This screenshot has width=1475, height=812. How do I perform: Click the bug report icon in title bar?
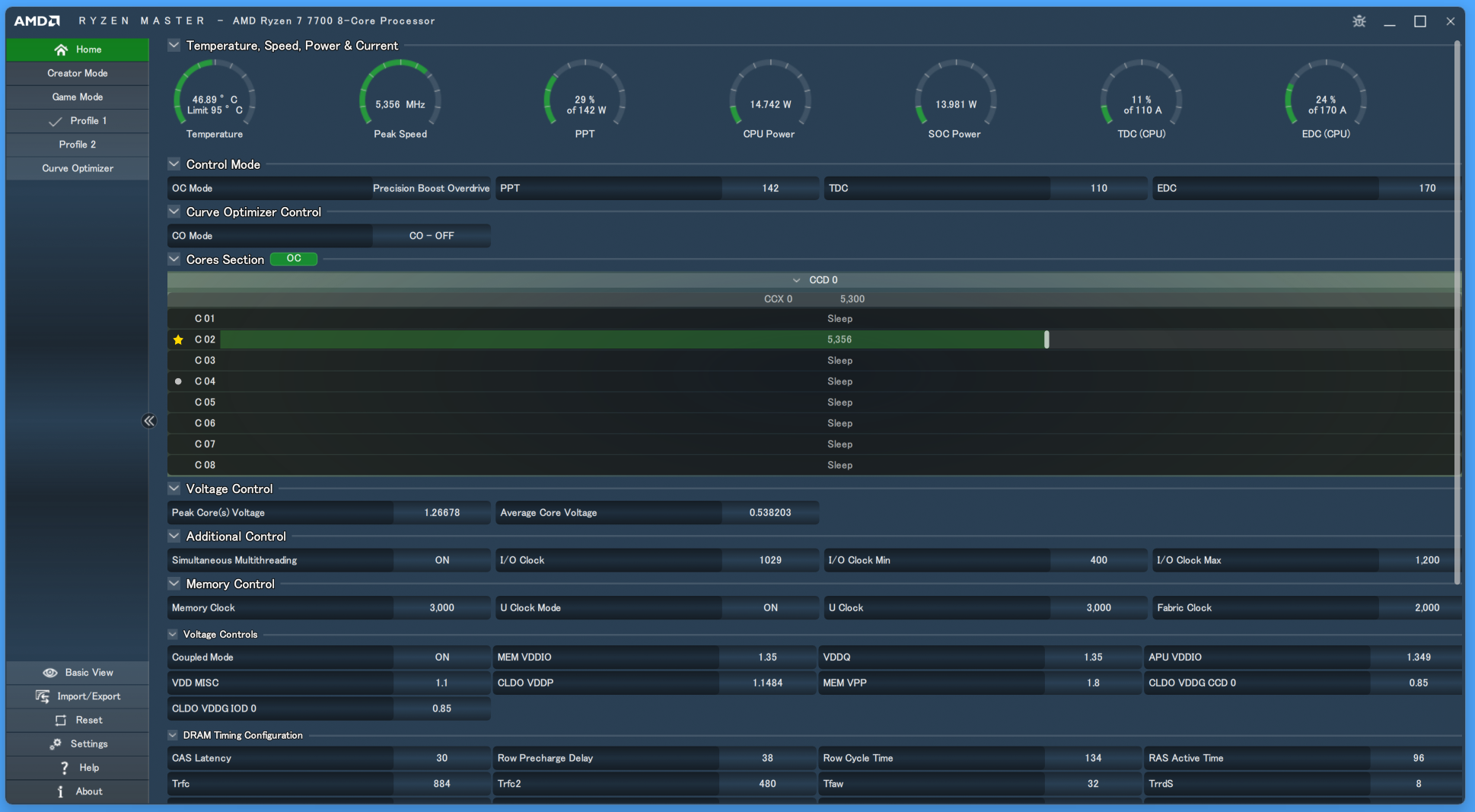tap(1359, 21)
